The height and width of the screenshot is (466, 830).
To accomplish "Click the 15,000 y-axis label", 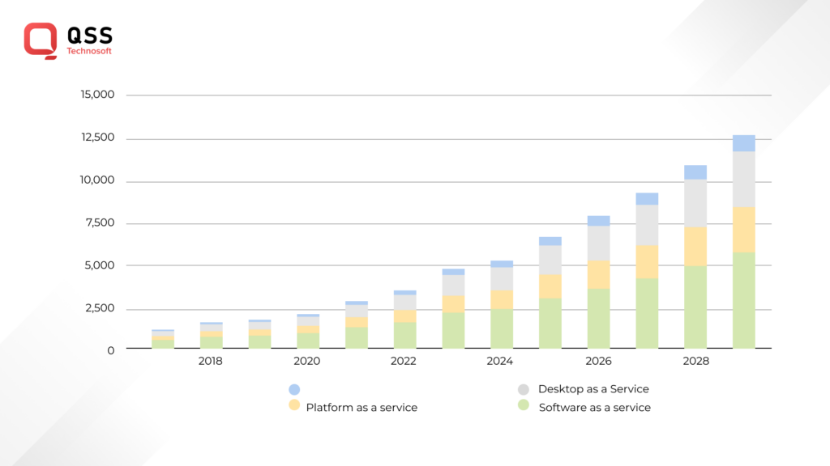I will tap(98, 95).
